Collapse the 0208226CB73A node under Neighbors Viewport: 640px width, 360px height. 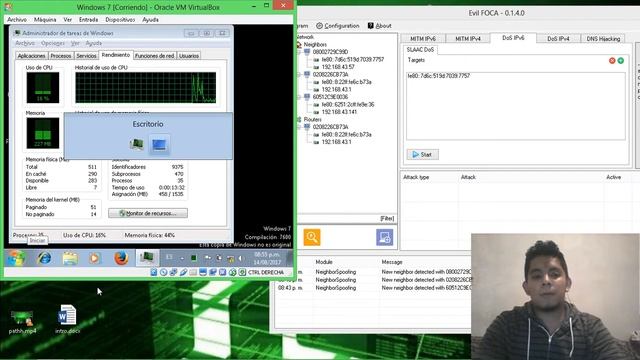pos(299,75)
